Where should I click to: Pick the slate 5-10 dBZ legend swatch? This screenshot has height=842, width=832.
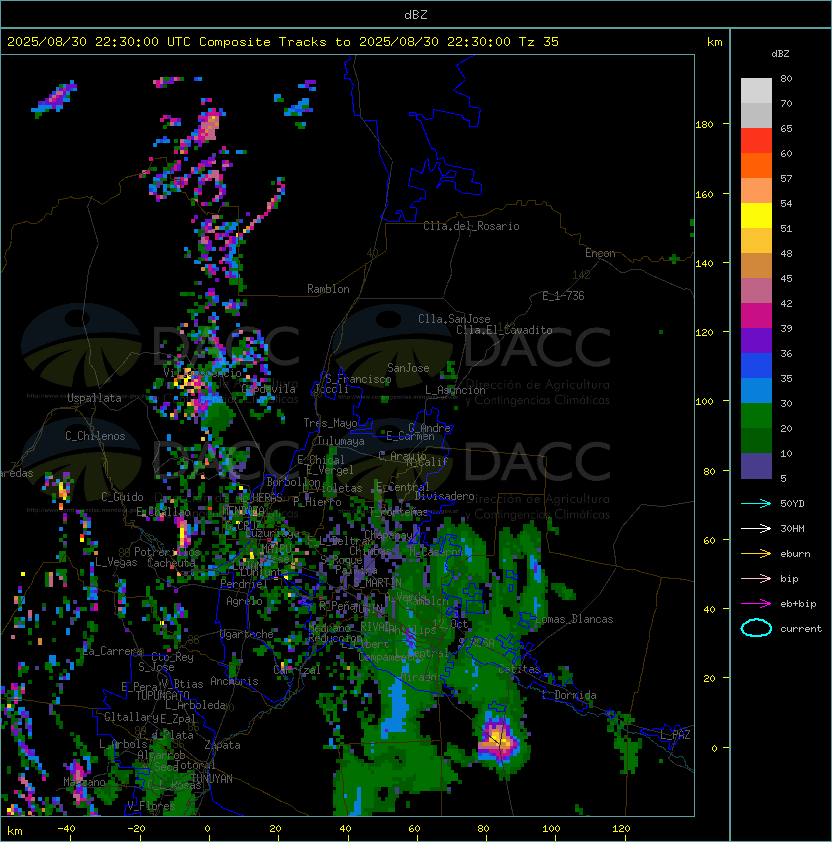(x=756, y=466)
